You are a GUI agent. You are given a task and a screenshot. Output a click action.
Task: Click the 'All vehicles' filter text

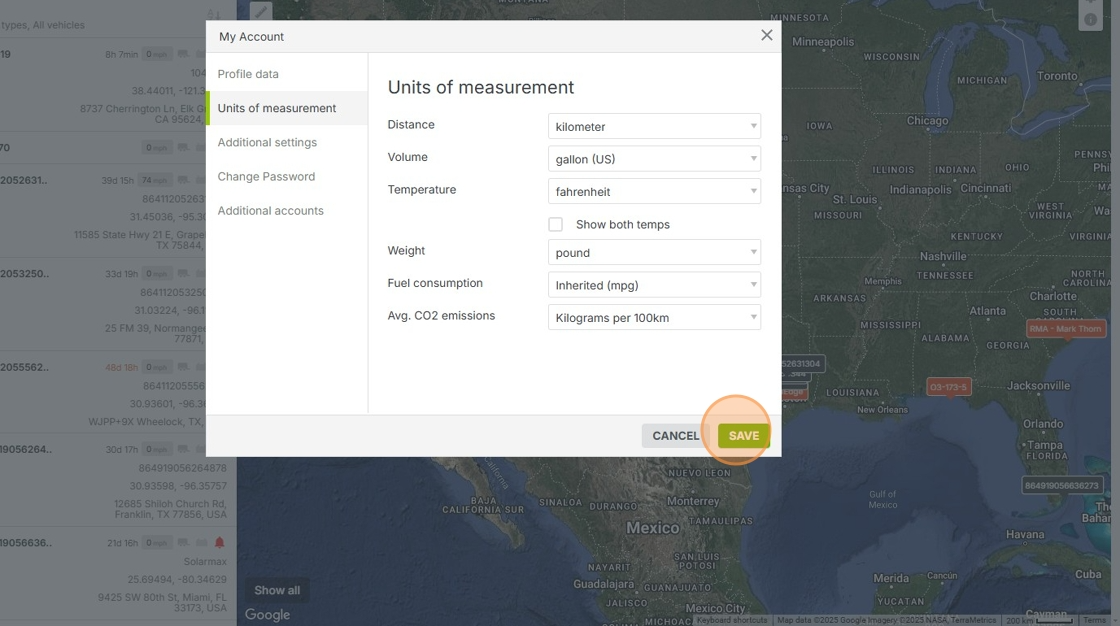(x=59, y=25)
